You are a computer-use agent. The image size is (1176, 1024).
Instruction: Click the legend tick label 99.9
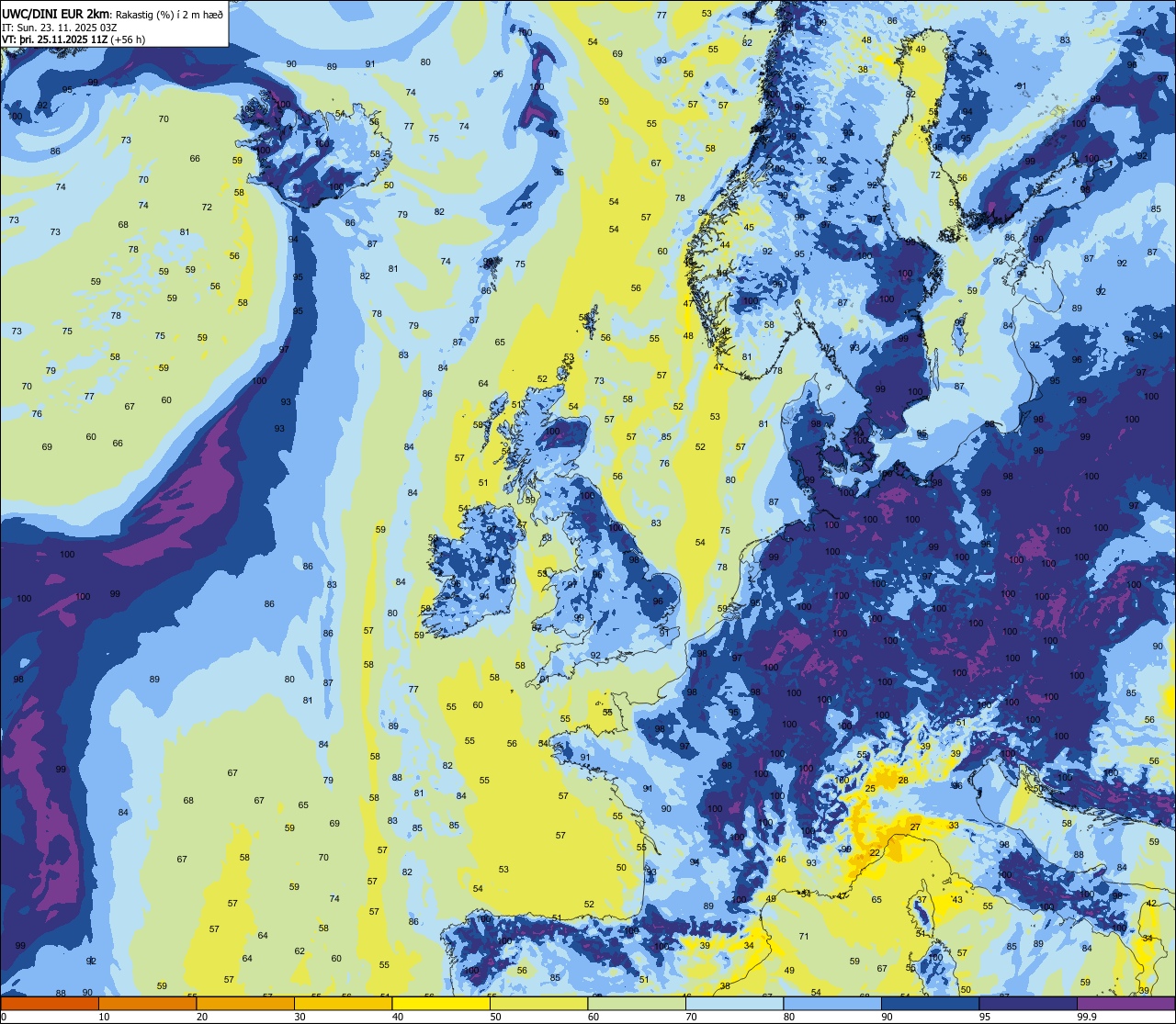coord(1087,1016)
